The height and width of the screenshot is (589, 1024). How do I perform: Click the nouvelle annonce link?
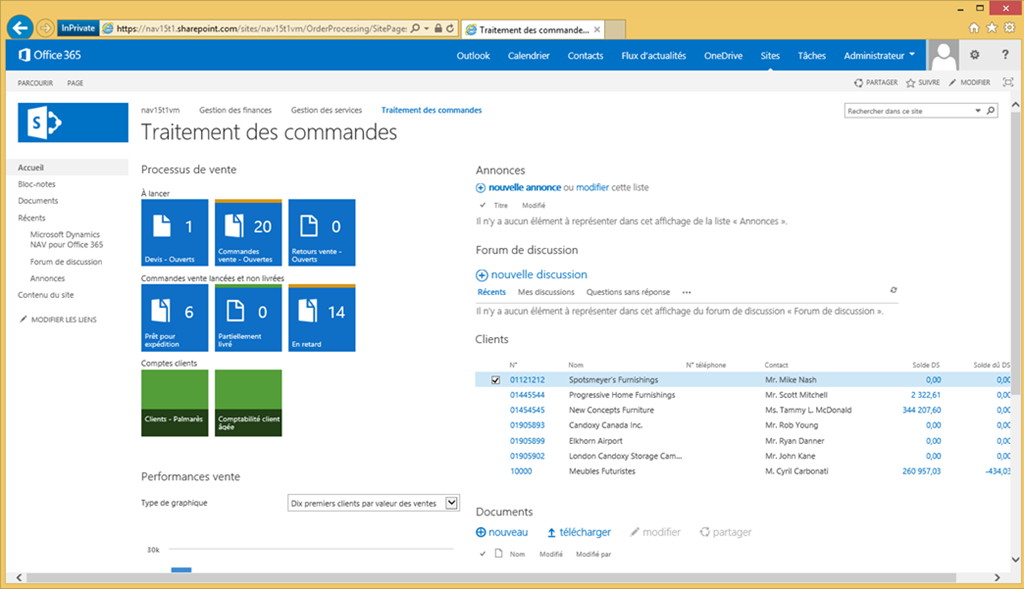524,186
